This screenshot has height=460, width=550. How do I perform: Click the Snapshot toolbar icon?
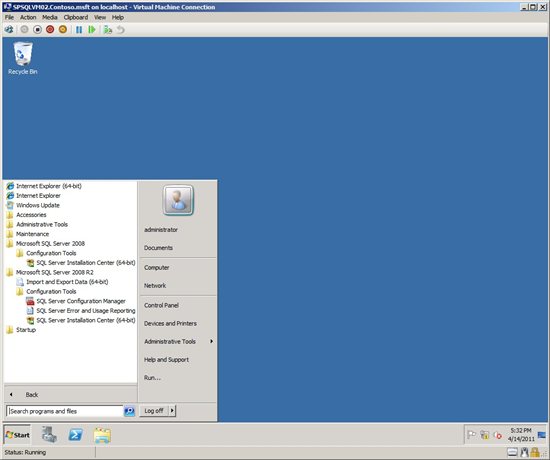click(108, 30)
